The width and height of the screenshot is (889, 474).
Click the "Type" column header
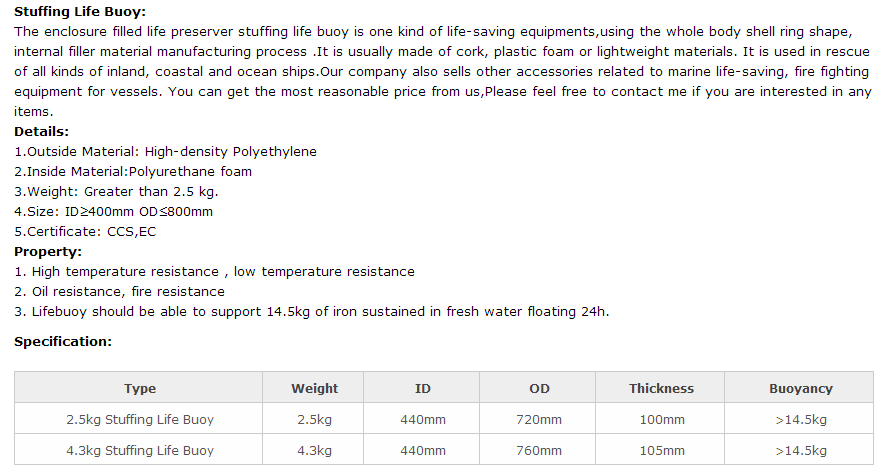click(x=140, y=389)
